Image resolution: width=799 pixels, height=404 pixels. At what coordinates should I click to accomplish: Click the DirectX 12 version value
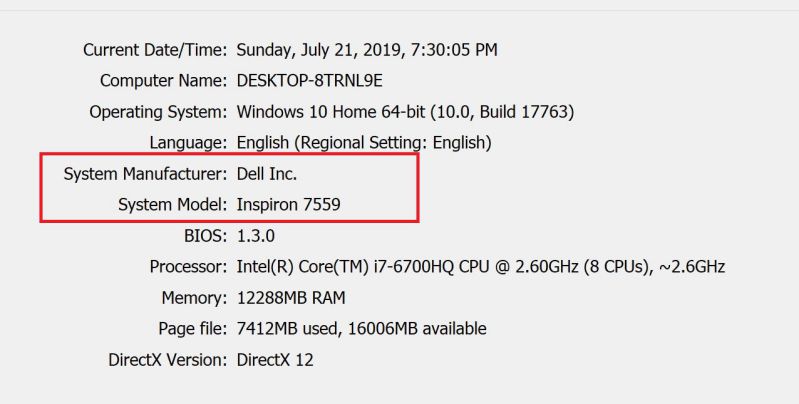click(275, 360)
